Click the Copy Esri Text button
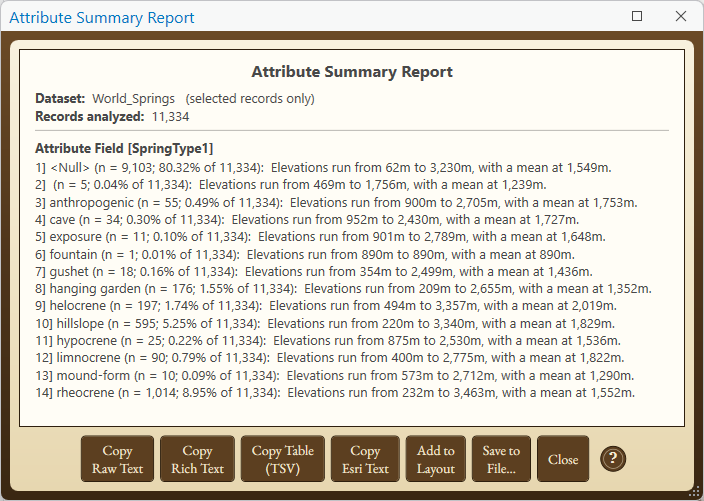This screenshot has width=704, height=501. point(365,459)
